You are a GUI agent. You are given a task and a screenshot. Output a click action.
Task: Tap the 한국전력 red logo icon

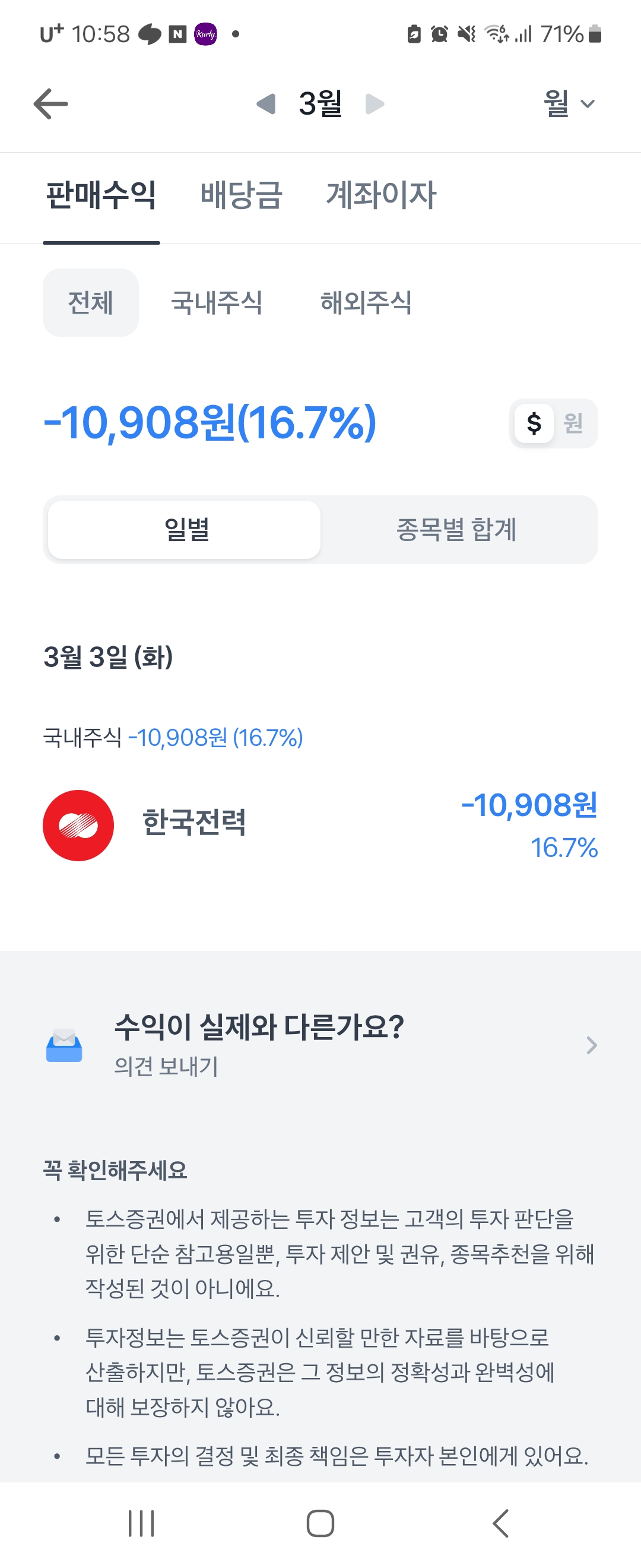78,826
